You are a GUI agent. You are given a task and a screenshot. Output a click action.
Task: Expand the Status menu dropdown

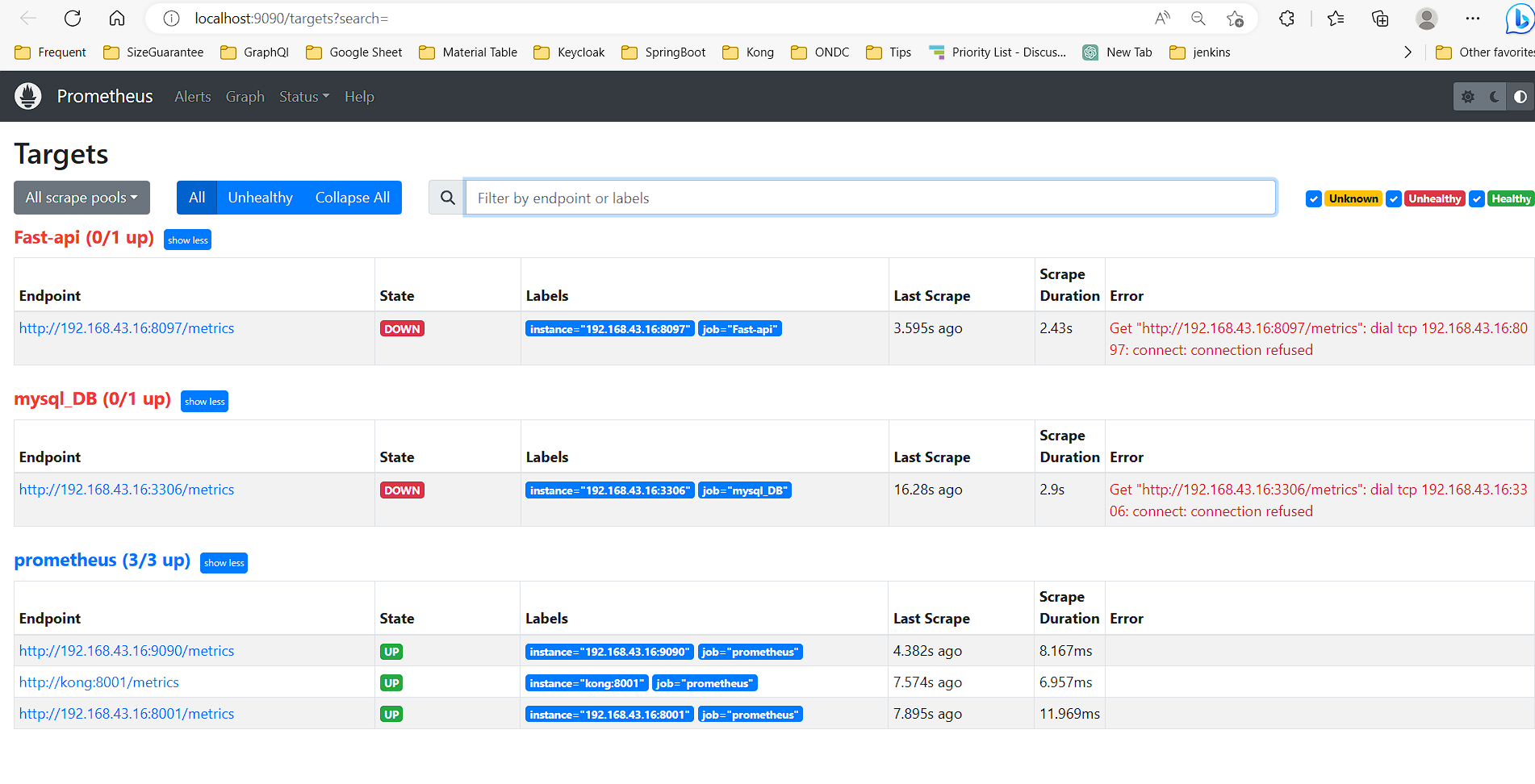[x=304, y=97]
